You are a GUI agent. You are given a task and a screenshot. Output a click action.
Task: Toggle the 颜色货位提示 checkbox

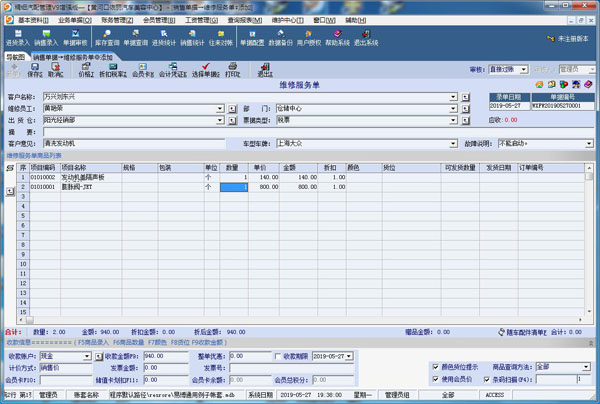(x=435, y=367)
